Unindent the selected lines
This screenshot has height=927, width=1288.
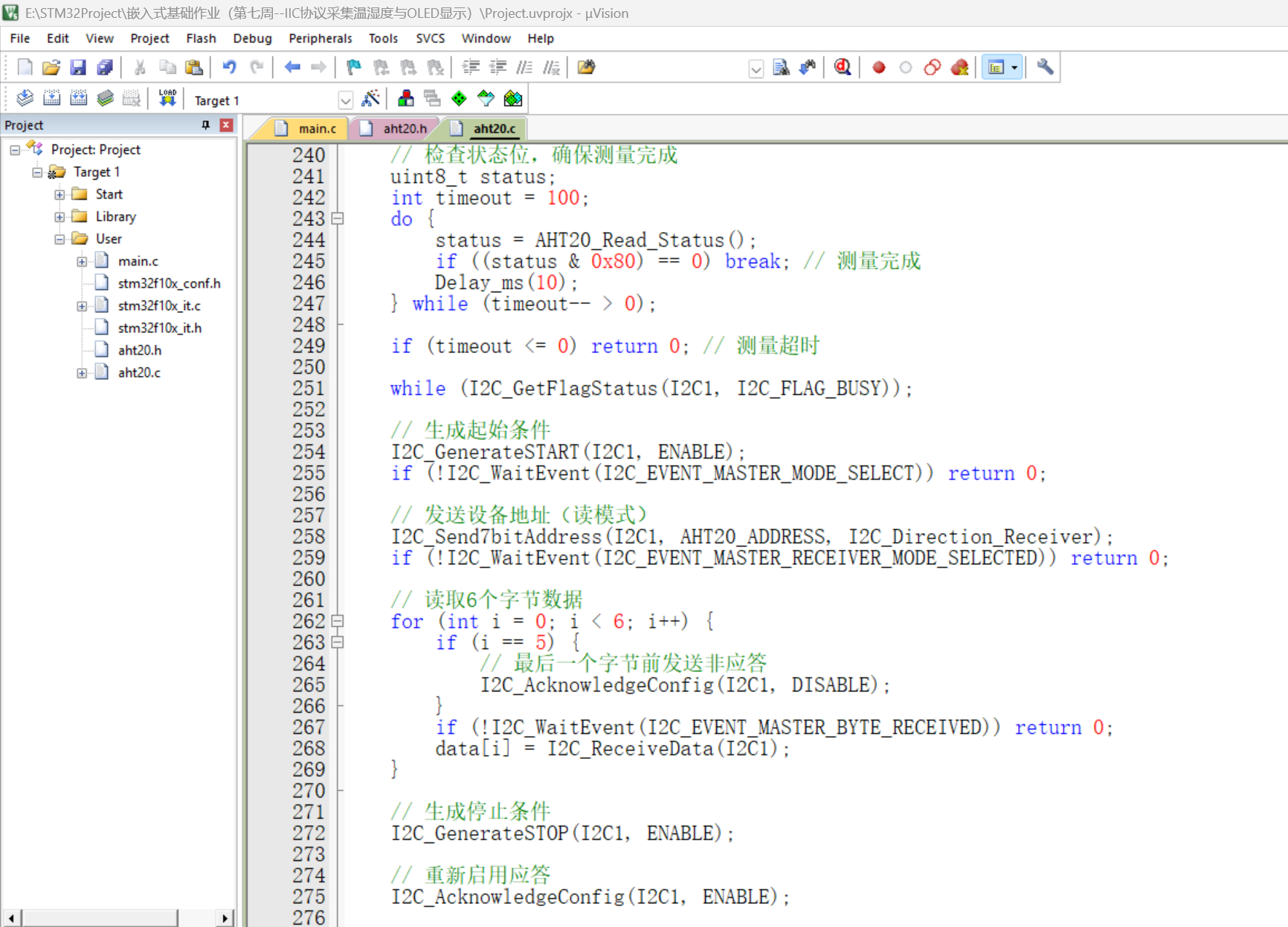tap(498, 68)
